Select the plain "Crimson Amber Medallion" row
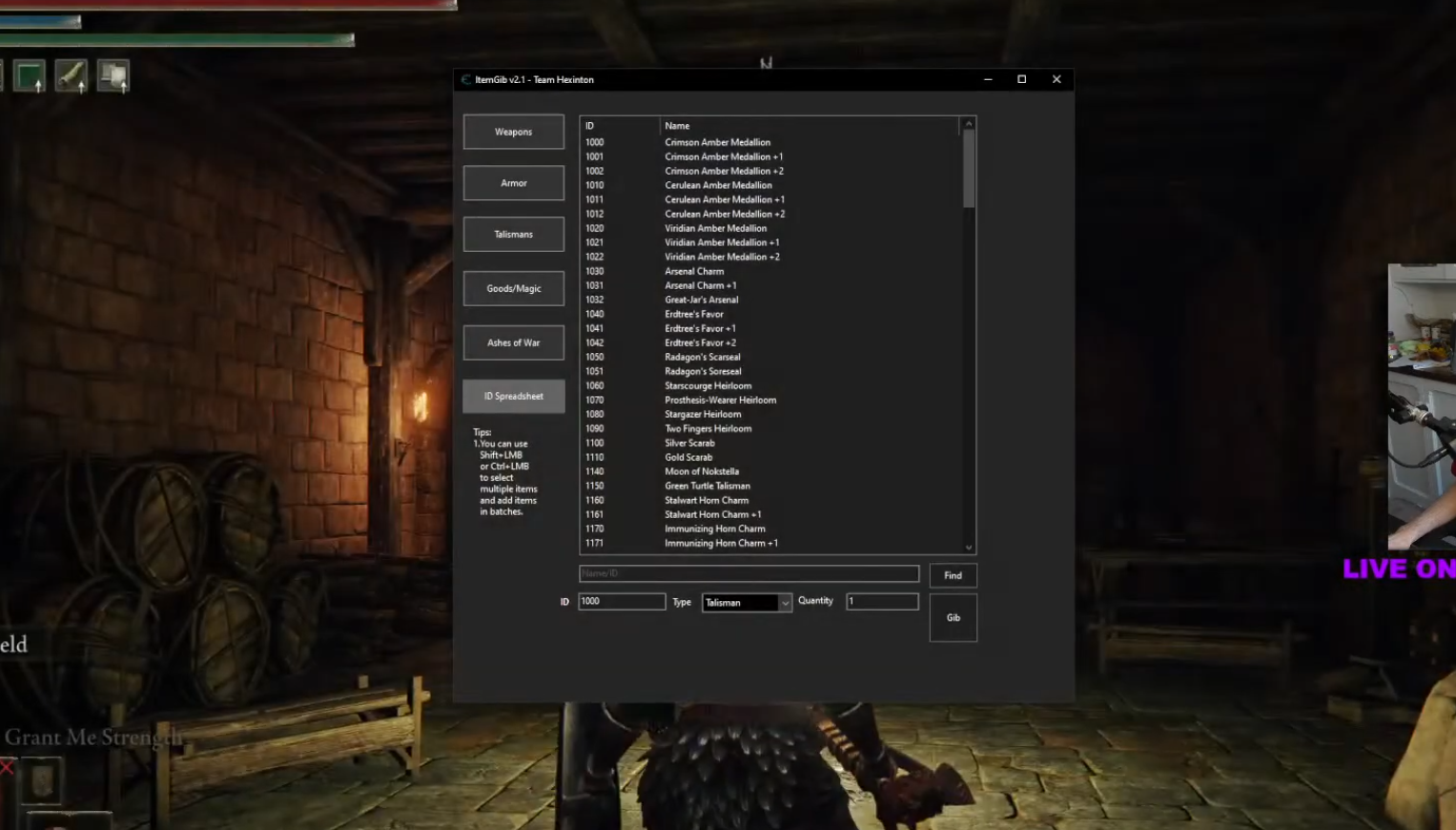 (x=770, y=142)
